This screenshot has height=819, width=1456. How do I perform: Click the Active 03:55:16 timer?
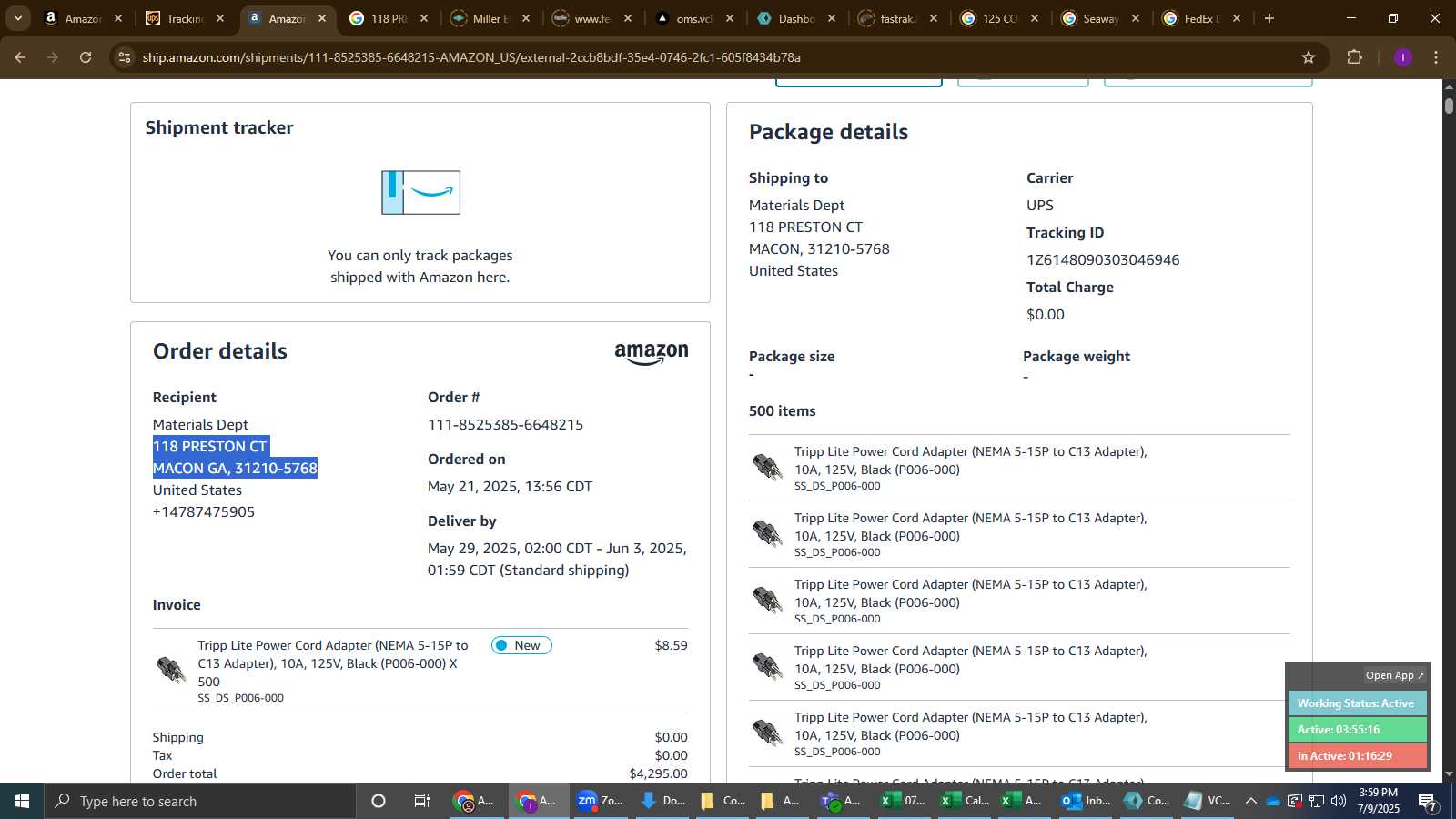pyautogui.click(x=1356, y=730)
